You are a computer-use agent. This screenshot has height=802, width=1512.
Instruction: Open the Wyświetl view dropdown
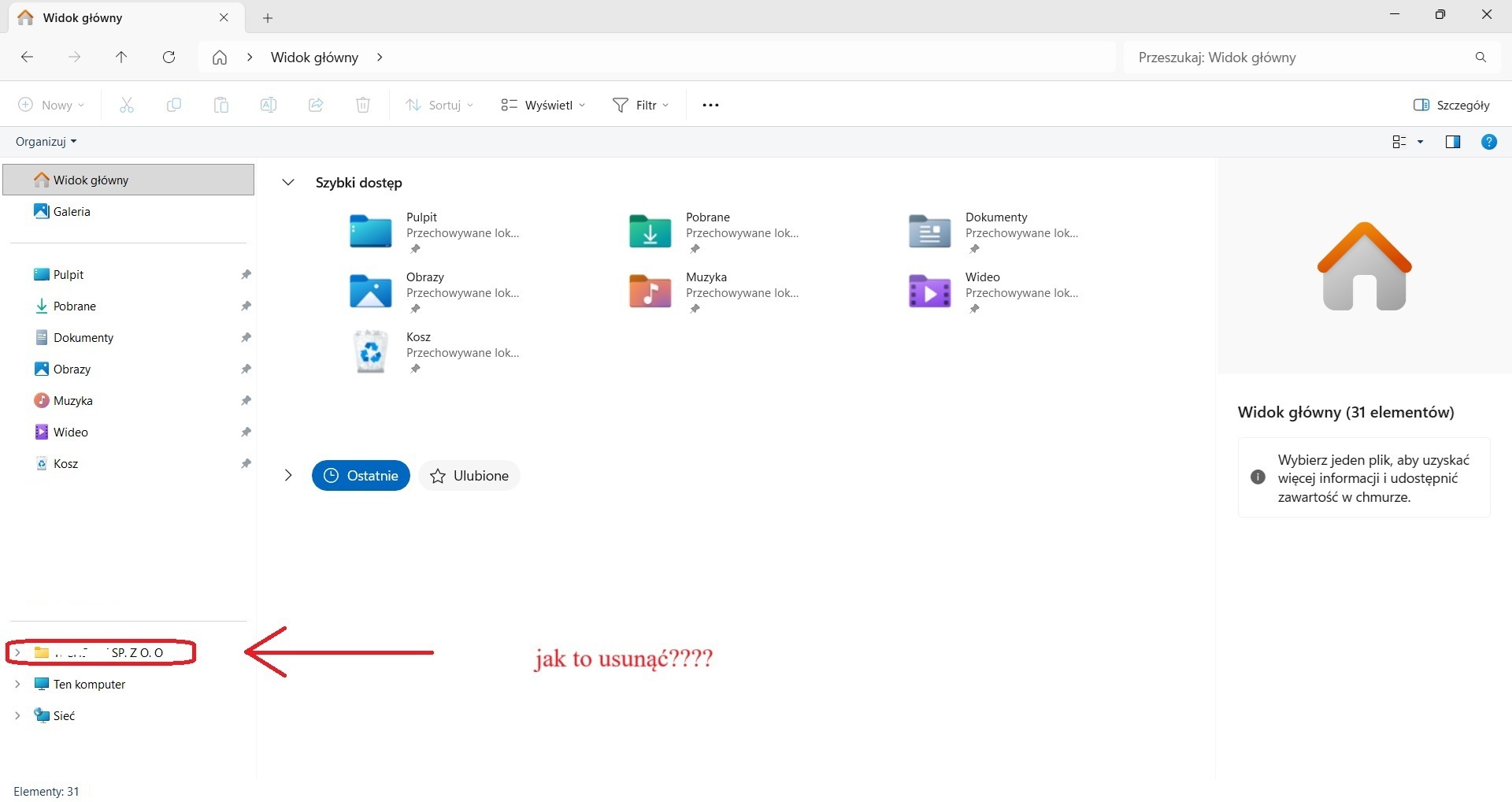coord(543,105)
